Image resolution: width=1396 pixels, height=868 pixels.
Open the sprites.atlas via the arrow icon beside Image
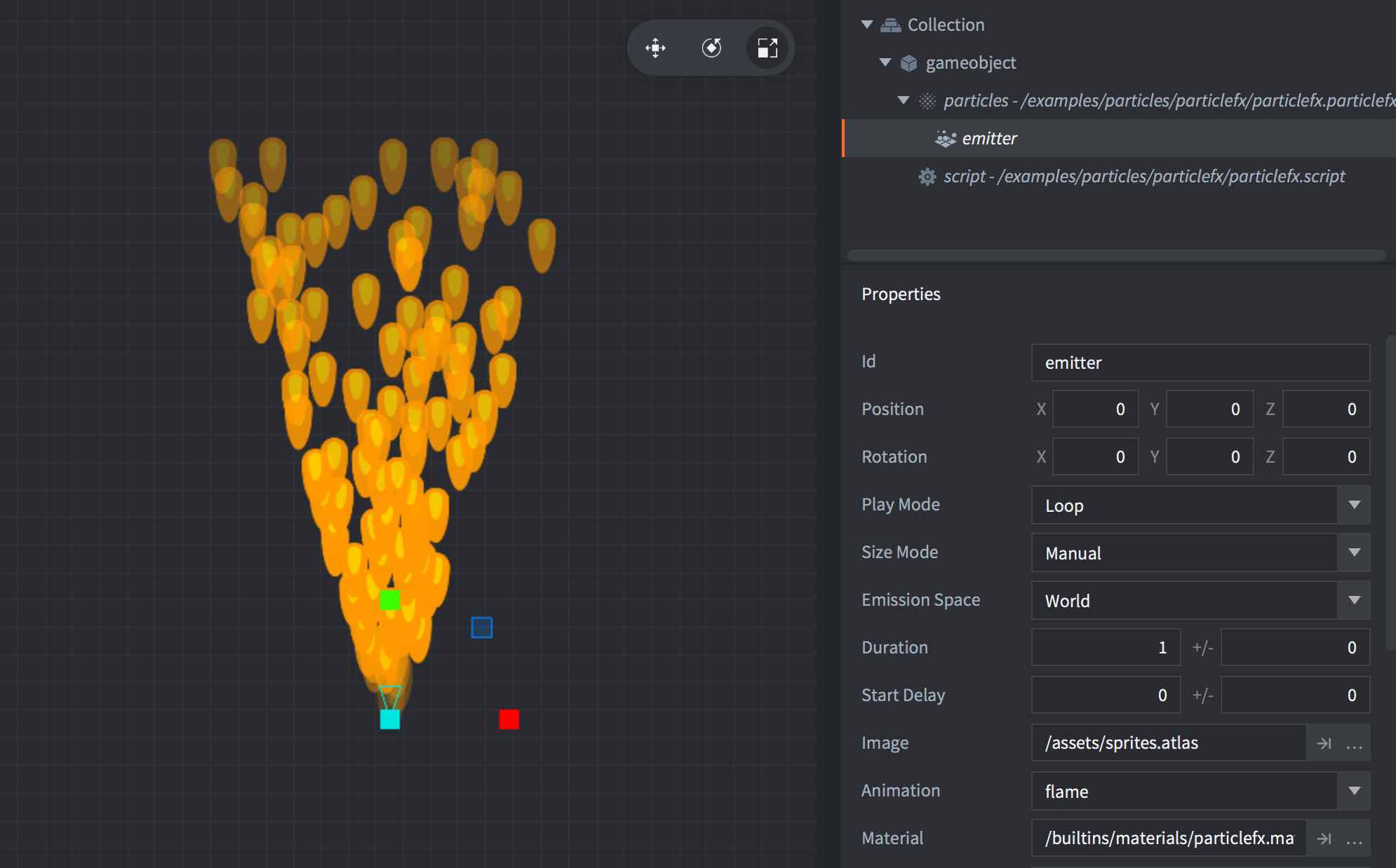(1324, 742)
